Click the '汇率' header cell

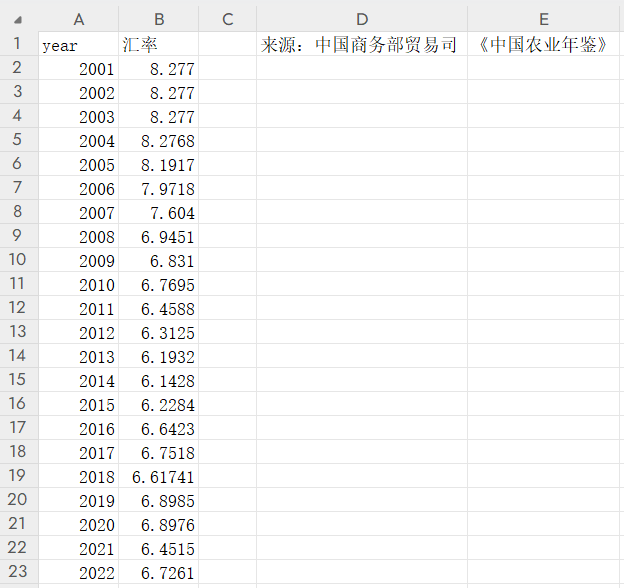158,44
